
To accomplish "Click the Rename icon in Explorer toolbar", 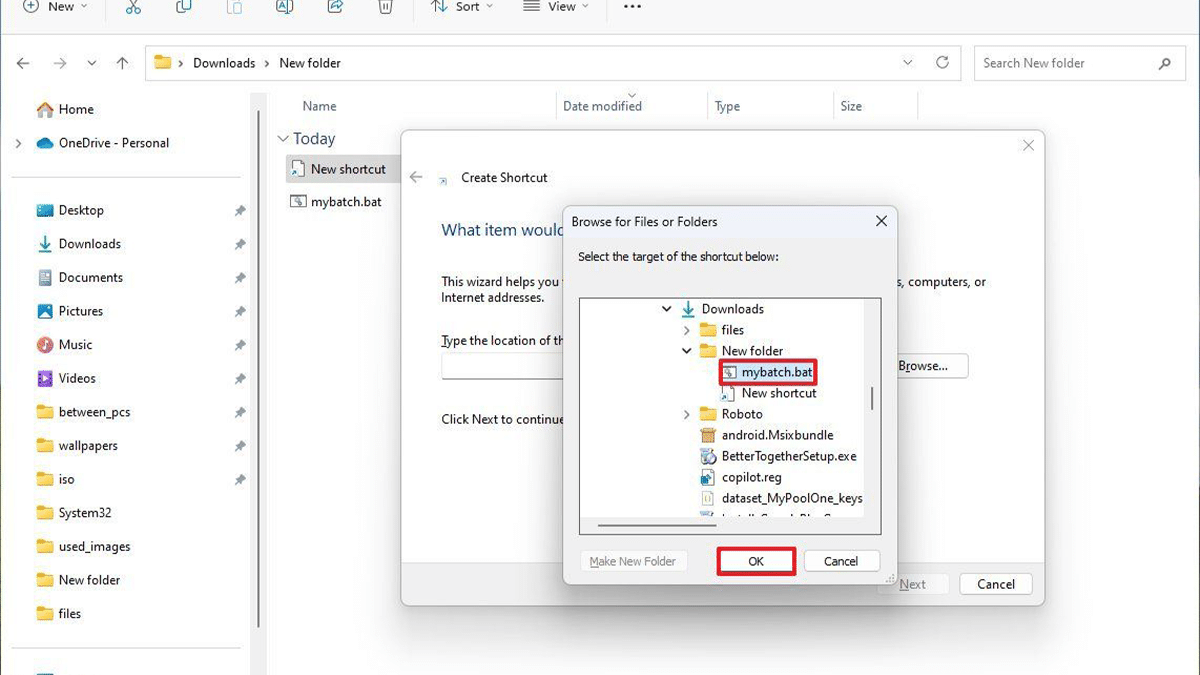I will pyautogui.click(x=284, y=7).
